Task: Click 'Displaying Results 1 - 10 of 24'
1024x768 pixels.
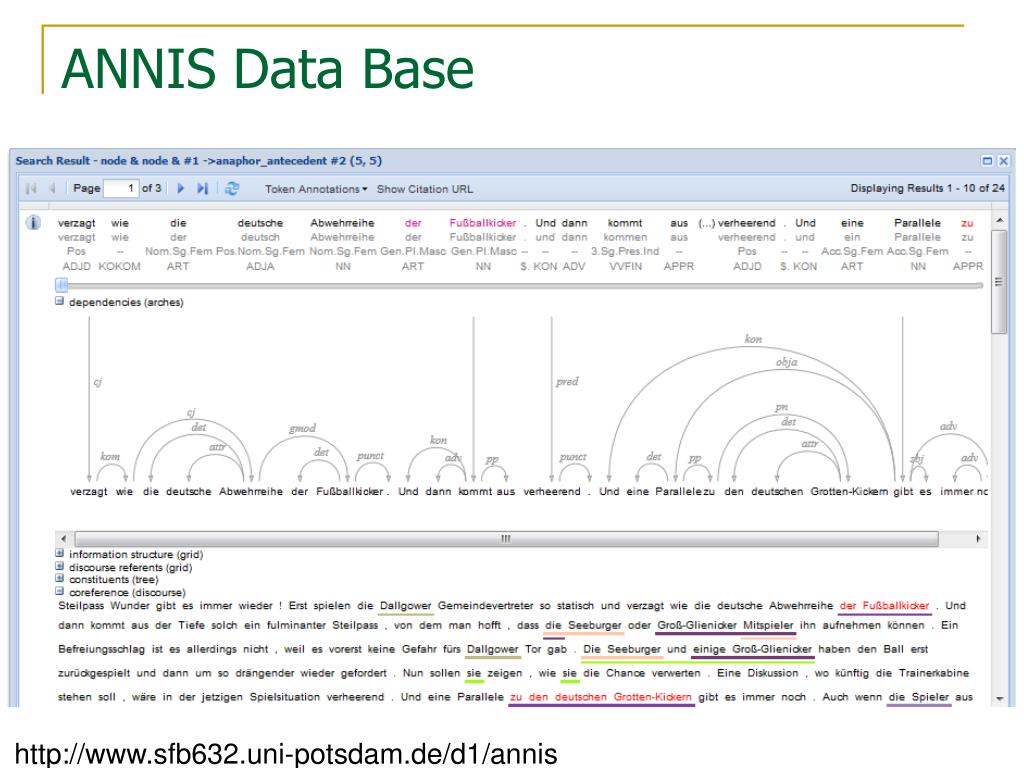Action: click(x=927, y=188)
